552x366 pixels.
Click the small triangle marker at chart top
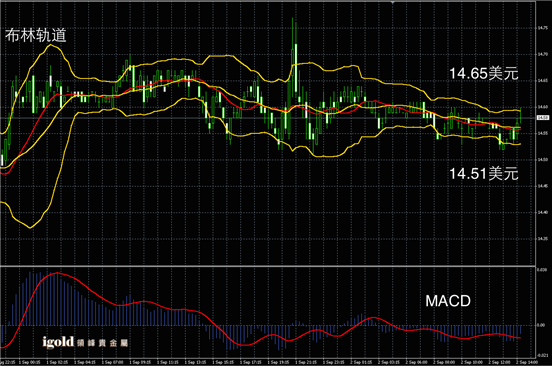click(x=393, y=2)
